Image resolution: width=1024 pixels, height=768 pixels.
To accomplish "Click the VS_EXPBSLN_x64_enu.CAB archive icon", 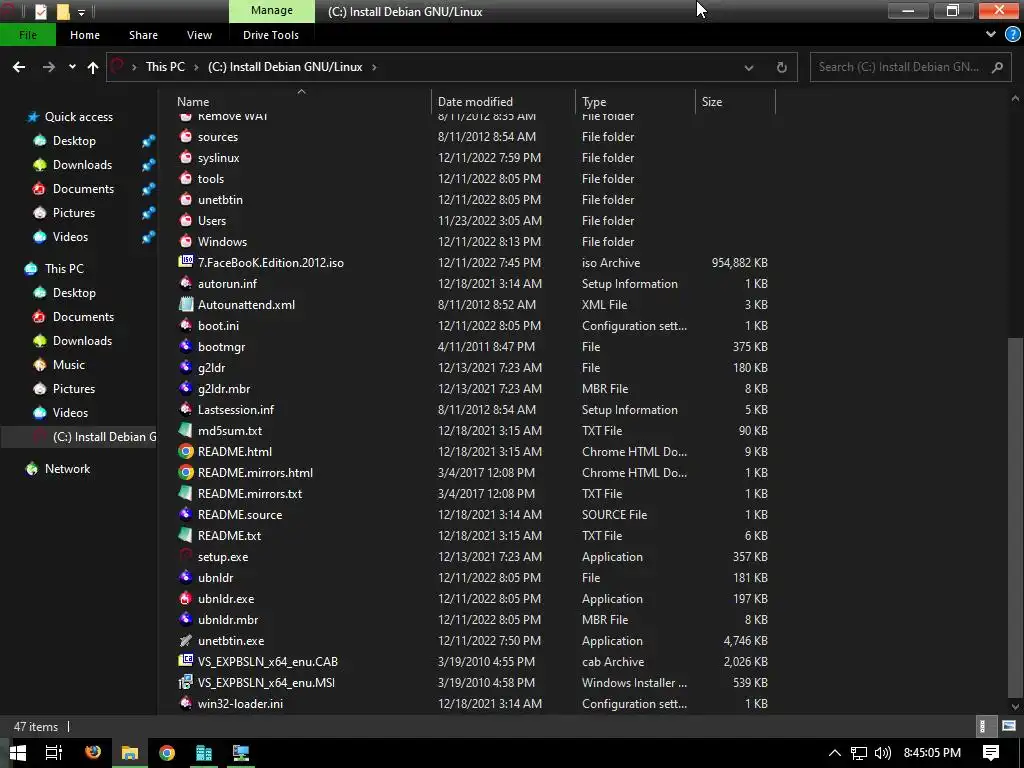I will [186, 661].
